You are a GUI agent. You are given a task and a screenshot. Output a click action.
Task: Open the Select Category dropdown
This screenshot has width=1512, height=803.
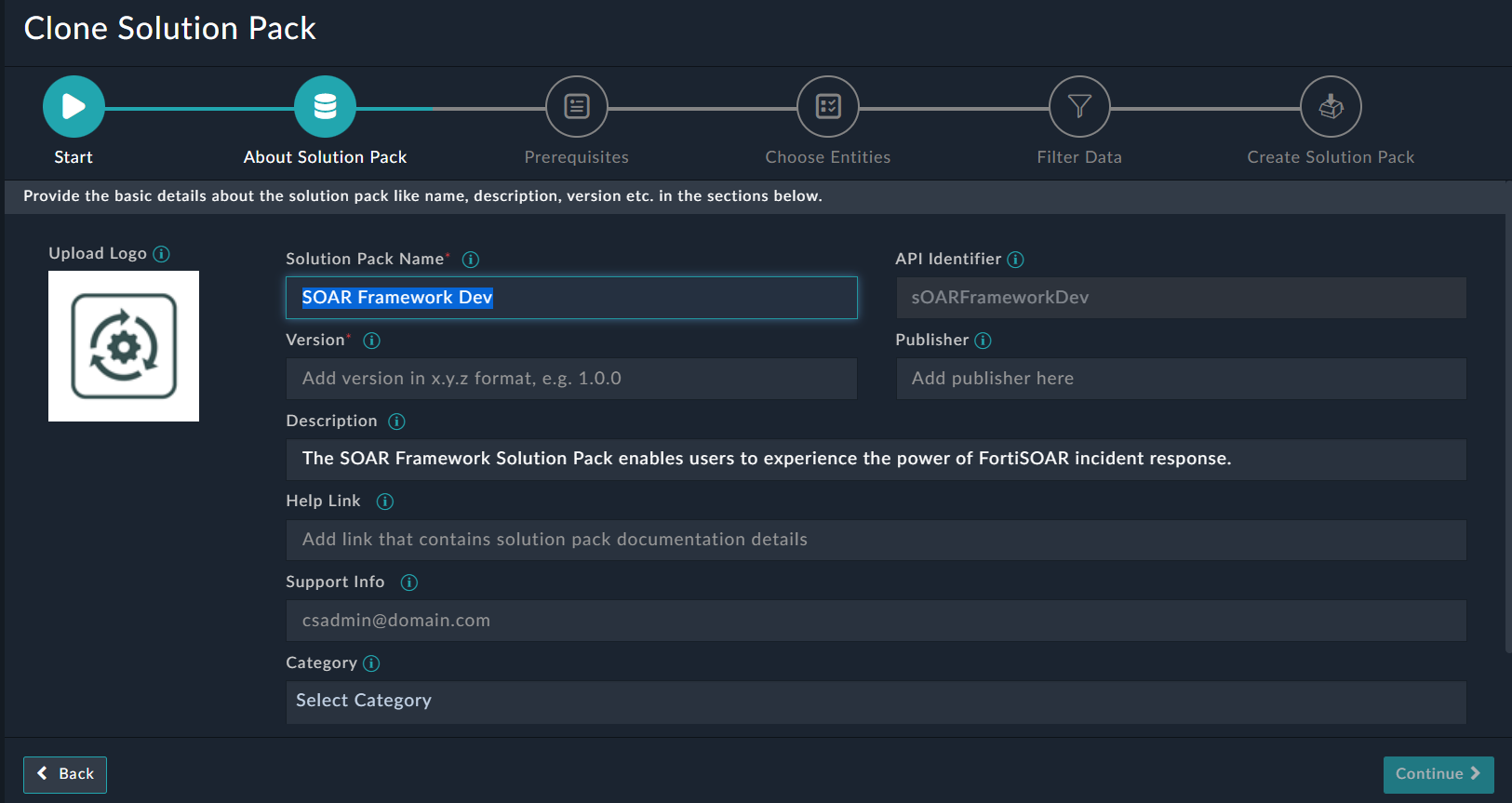click(x=875, y=702)
